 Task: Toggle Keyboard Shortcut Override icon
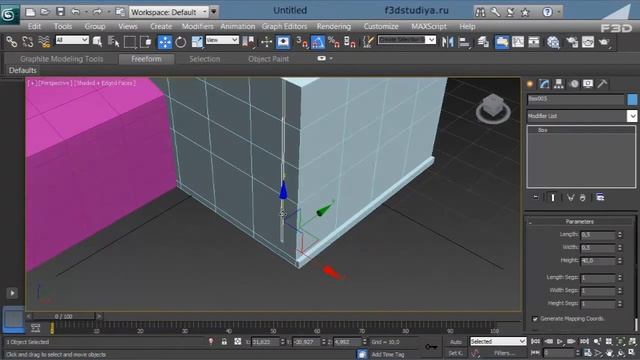coord(283,42)
